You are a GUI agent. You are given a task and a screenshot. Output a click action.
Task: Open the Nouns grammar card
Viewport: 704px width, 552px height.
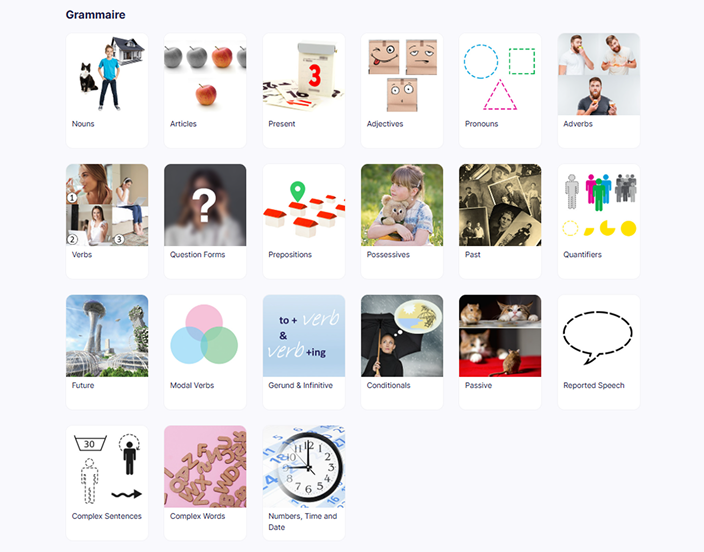tap(107, 90)
